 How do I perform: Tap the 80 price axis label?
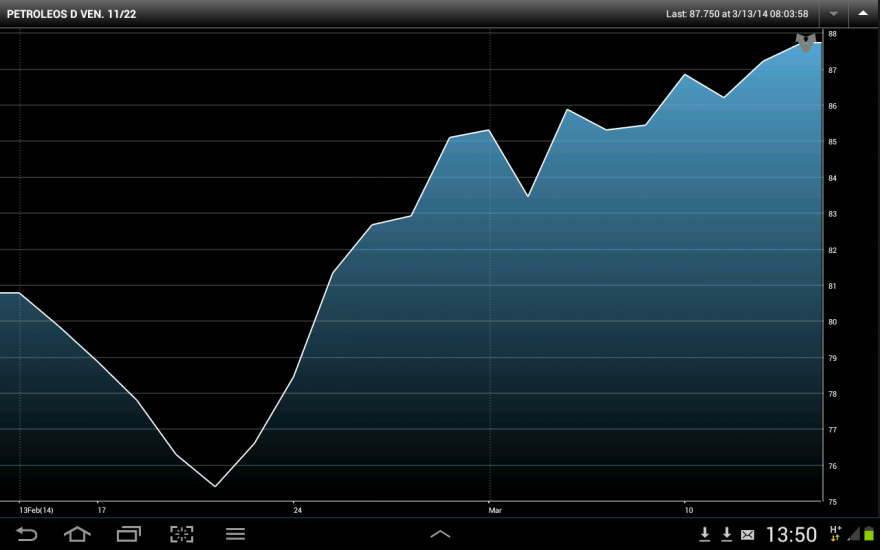[x=832, y=322]
